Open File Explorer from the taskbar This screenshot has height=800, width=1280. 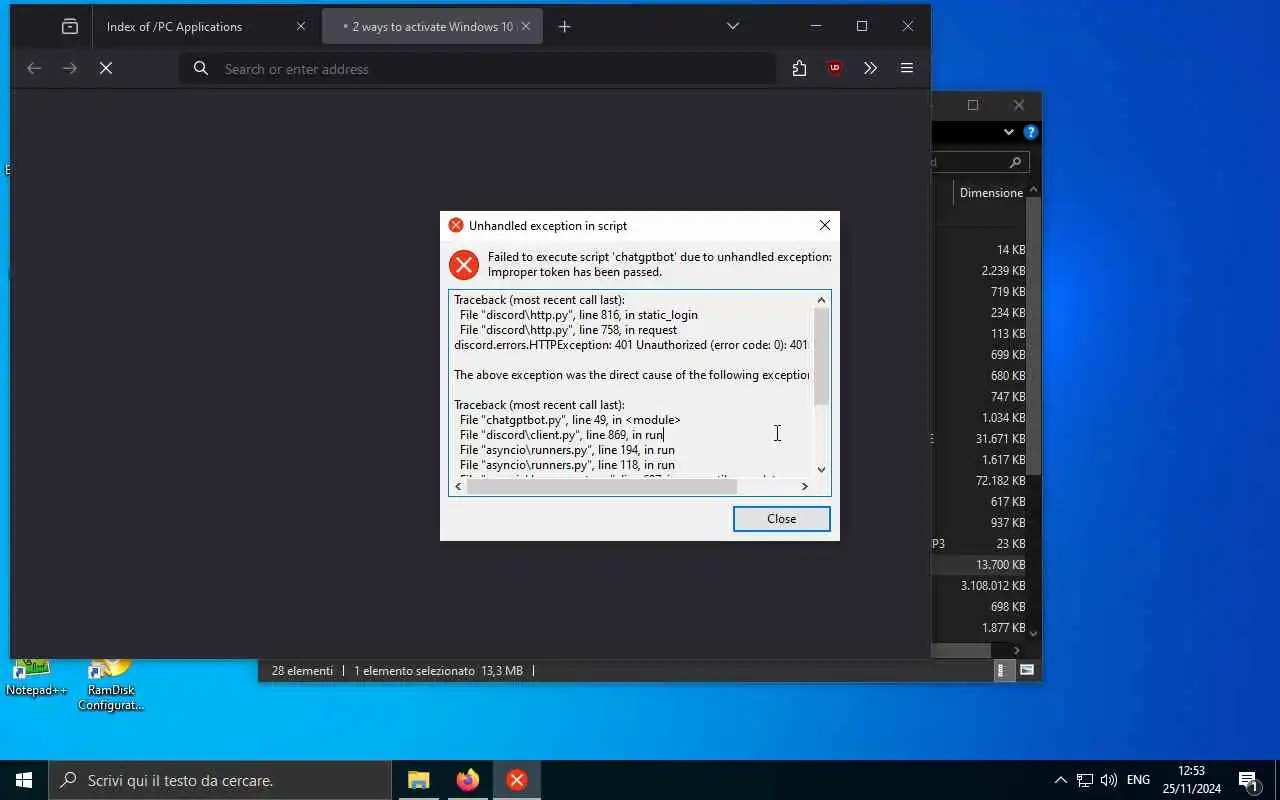[x=418, y=780]
